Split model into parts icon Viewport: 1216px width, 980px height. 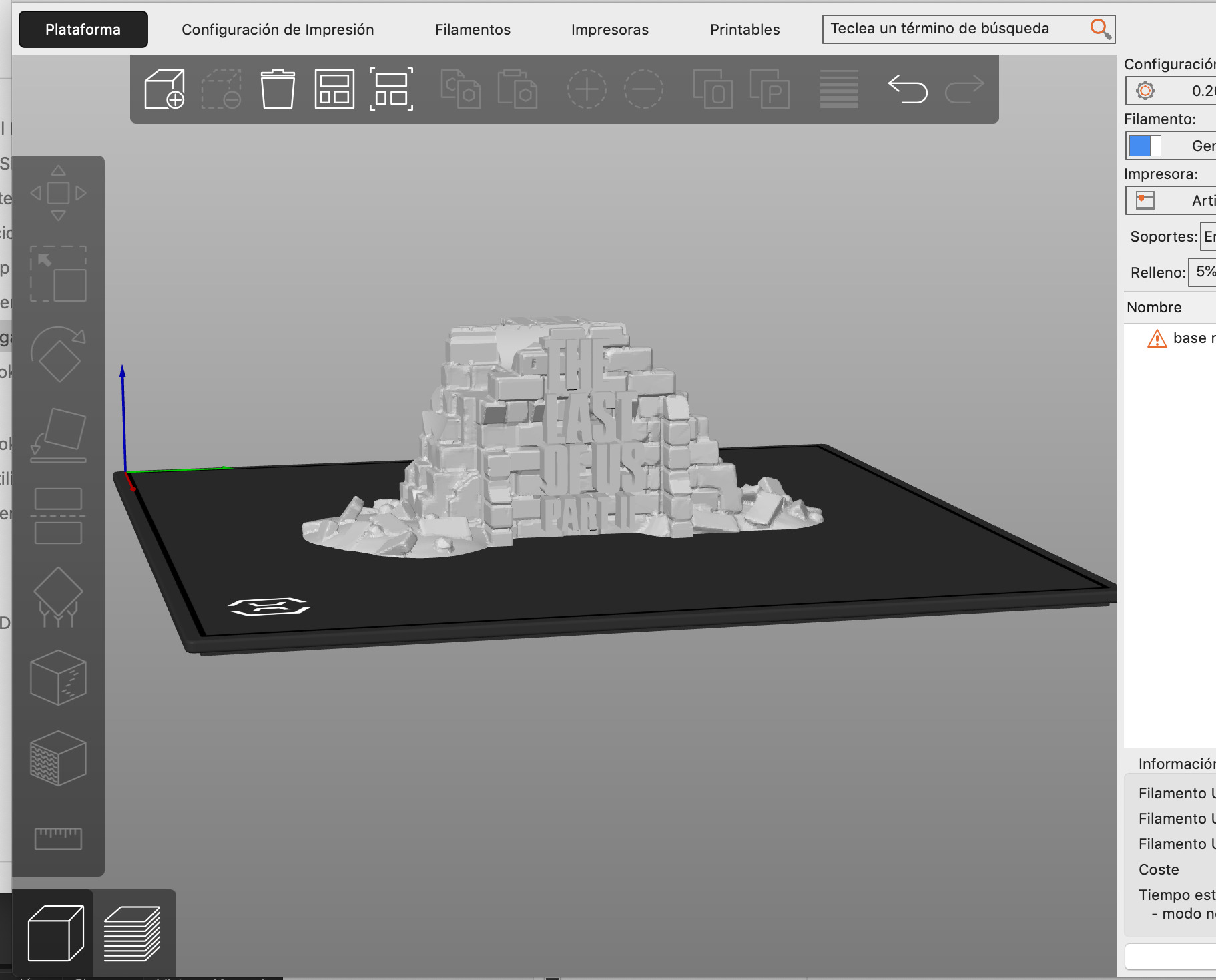(x=770, y=89)
